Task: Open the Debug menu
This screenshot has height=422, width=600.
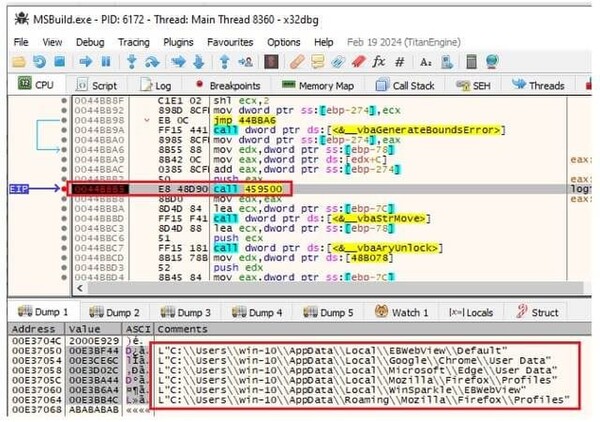Action: 90,42
